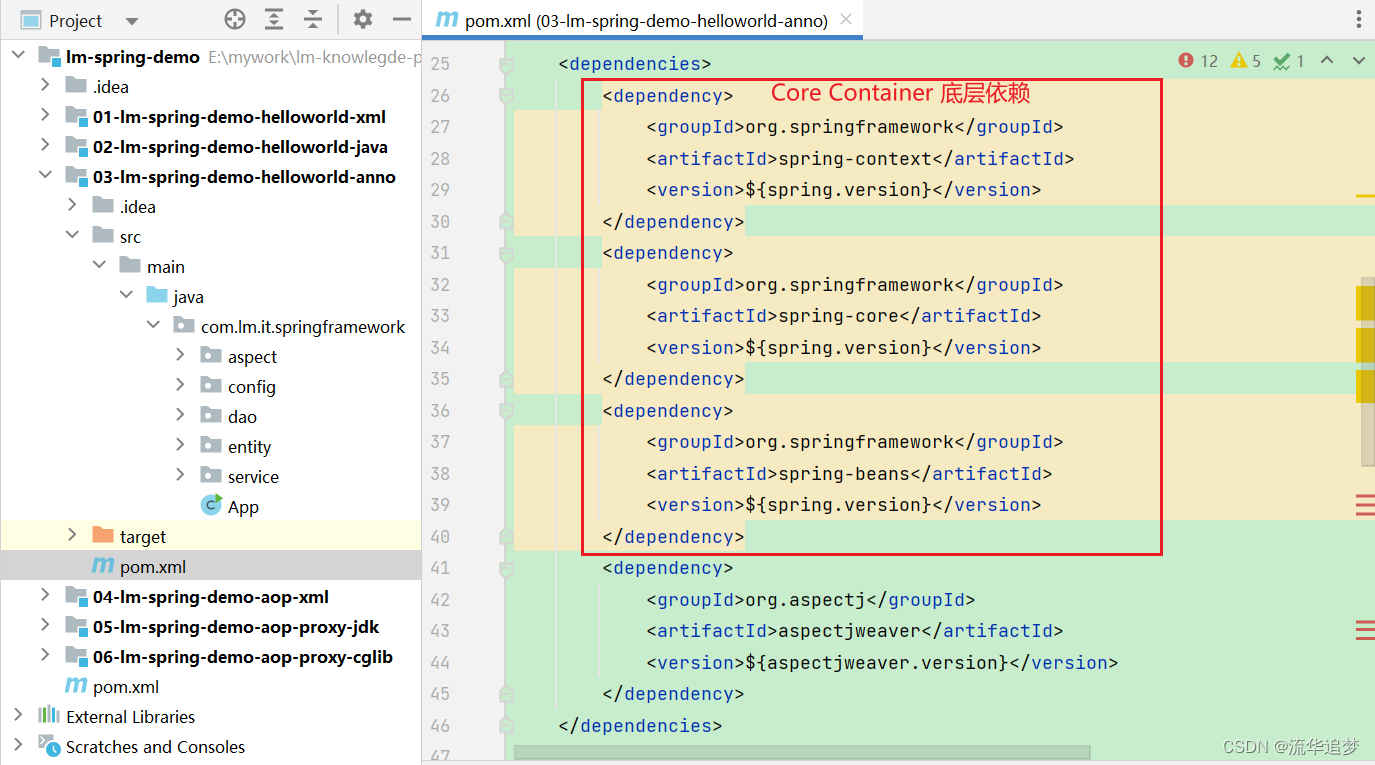The width and height of the screenshot is (1375, 765).
Task: Select the pom.xml (03-lm-spring-demo-helloworld-anno) tab
Action: pyautogui.click(x=645, y=20)
